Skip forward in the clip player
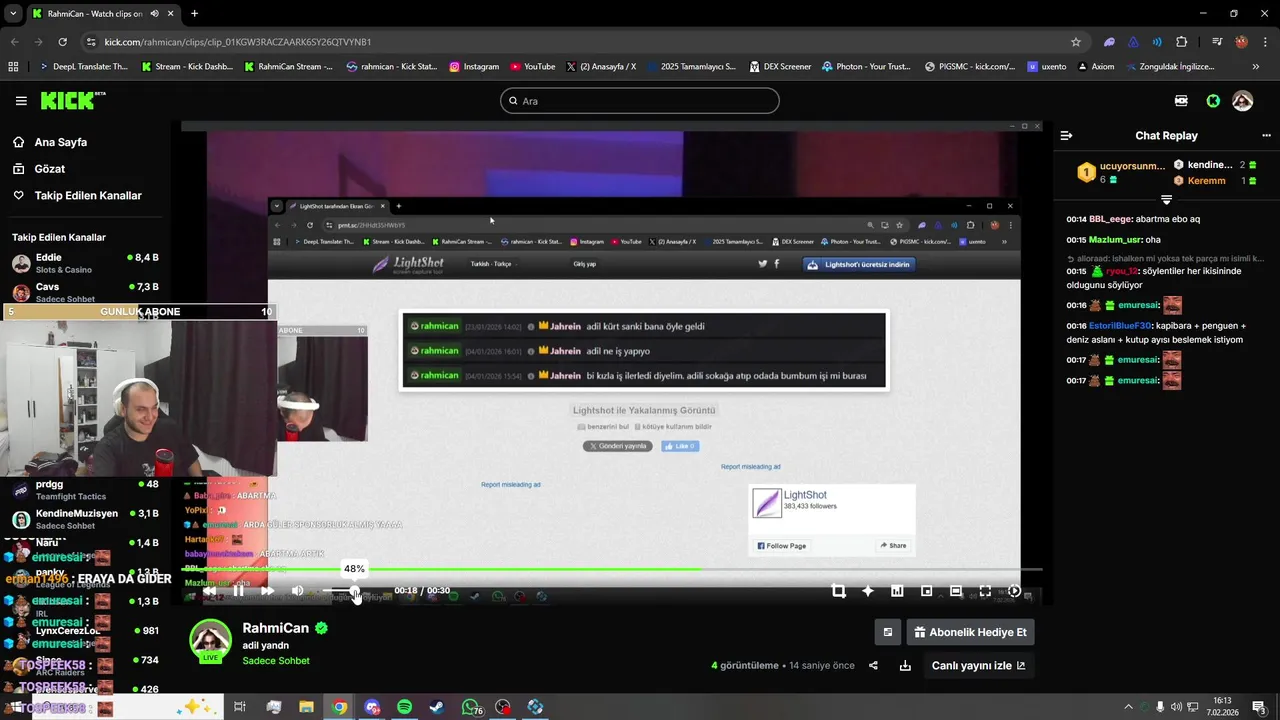This screenshot has width=1280, height=720. (x=267, y=591)
